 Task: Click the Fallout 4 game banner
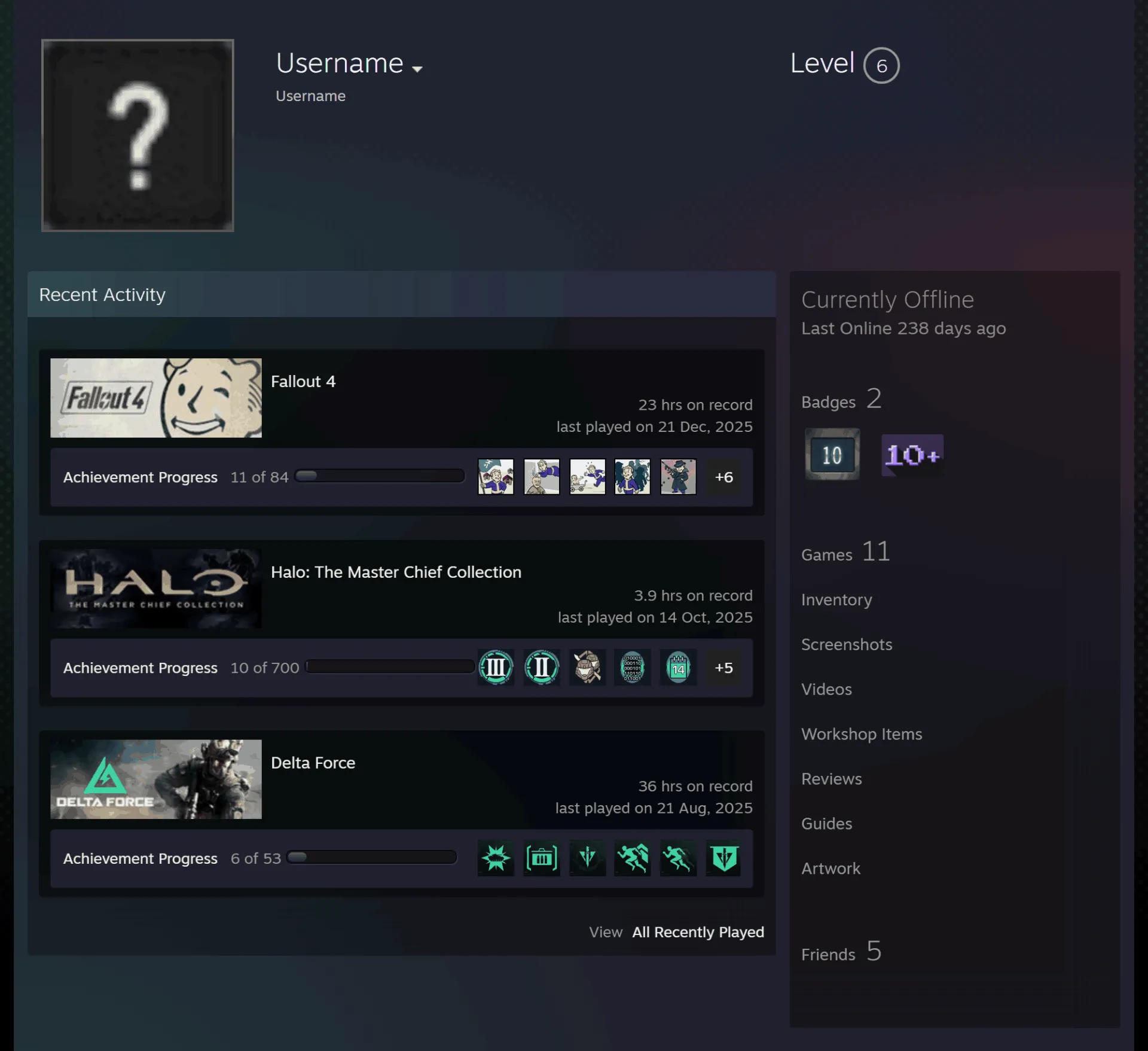156,398
